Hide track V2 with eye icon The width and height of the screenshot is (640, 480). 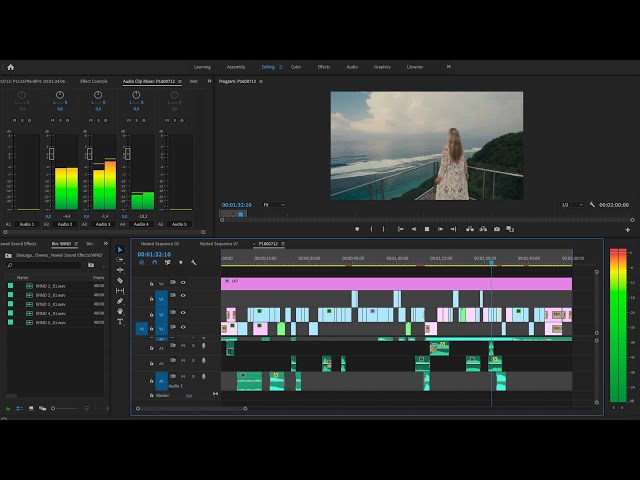point(183,313)
